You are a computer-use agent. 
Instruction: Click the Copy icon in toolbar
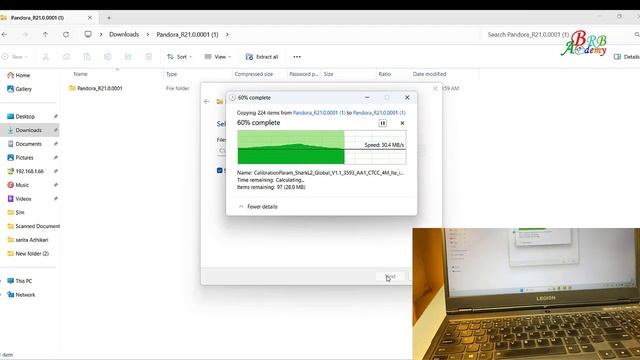pyautogui.click(x=66, y=57)
